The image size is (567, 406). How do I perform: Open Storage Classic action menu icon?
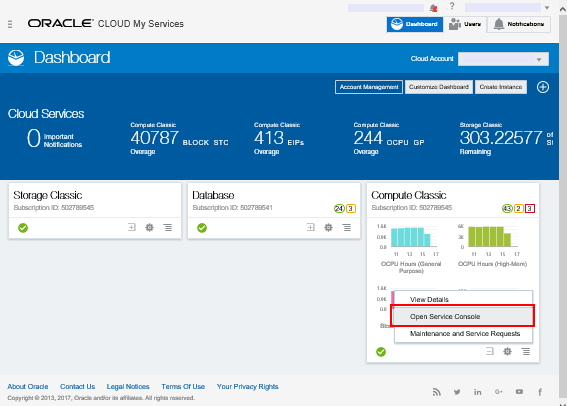pyautogui.click(x=167, y=227)
